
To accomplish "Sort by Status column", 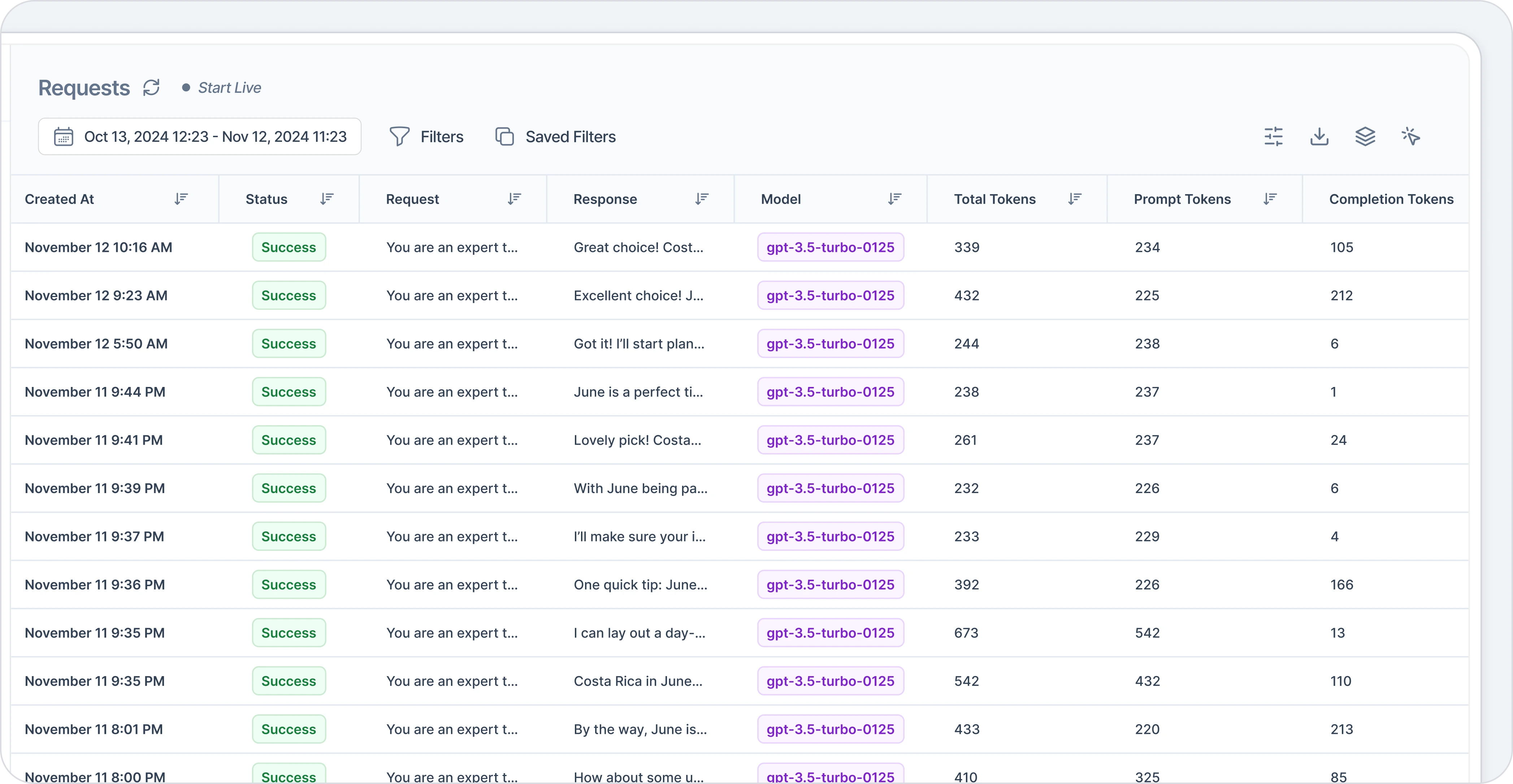I will click(x=326, y=199).
